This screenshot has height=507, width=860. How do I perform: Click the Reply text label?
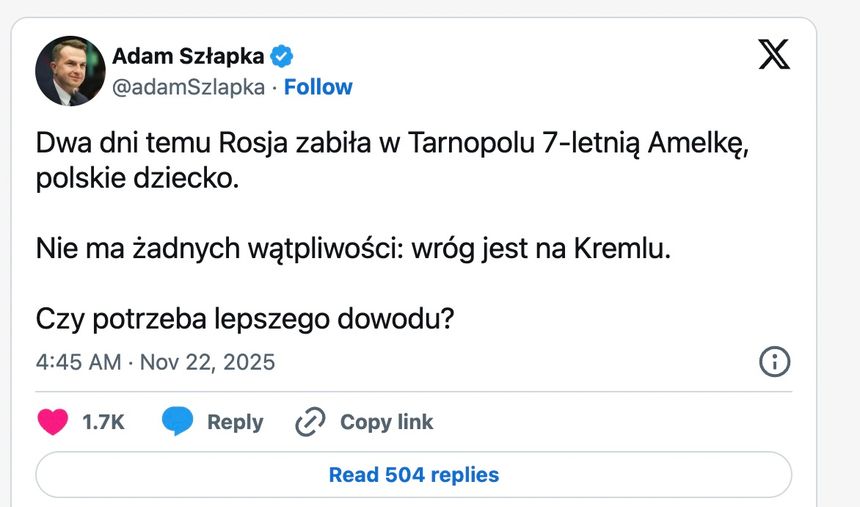[x=235, y=422]
